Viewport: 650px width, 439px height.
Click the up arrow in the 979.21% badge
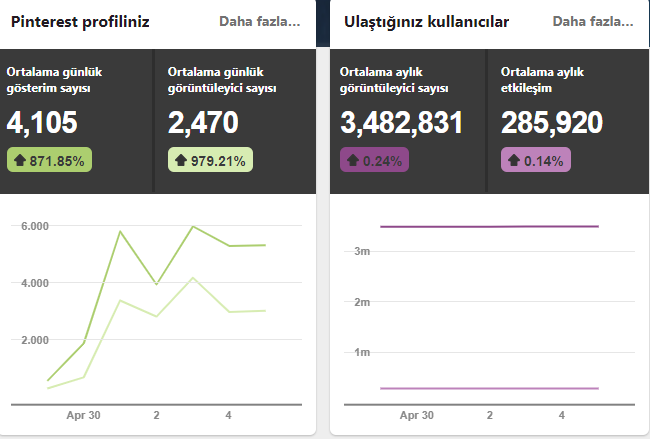click(181, 160)
